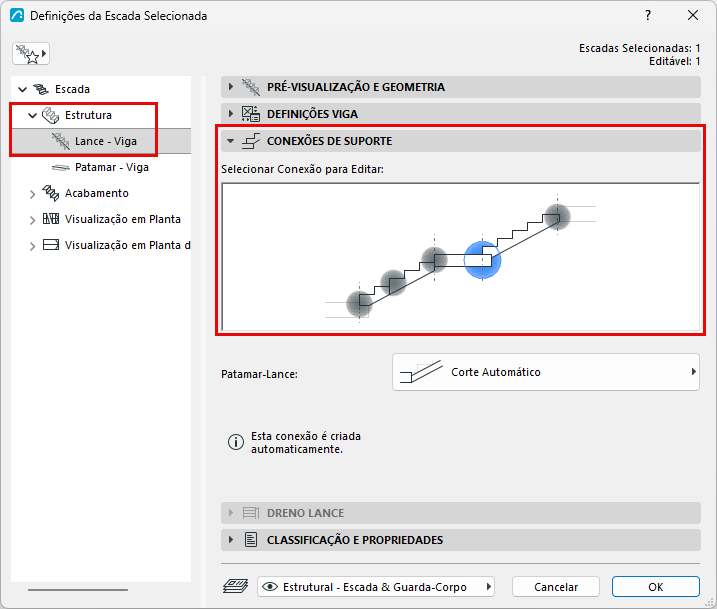Screen dimensions: 717x609
Task: Select the blue highlighted connection node
Action: tap(482, 260)
